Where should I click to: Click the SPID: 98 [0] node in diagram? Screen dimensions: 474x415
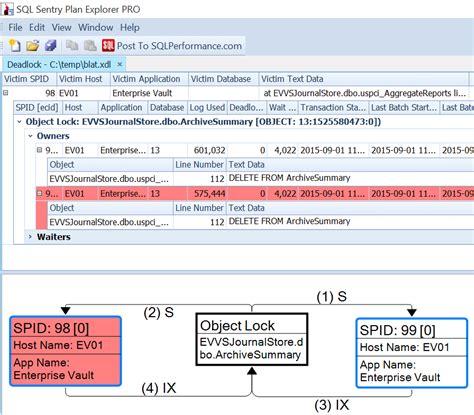click(x=66, y=351)
